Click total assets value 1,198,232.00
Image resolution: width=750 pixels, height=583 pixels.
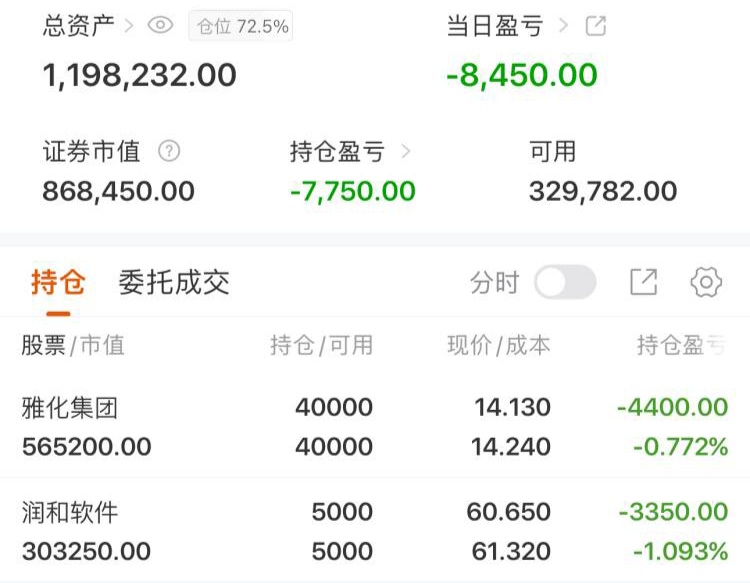[x=139, y=76]
